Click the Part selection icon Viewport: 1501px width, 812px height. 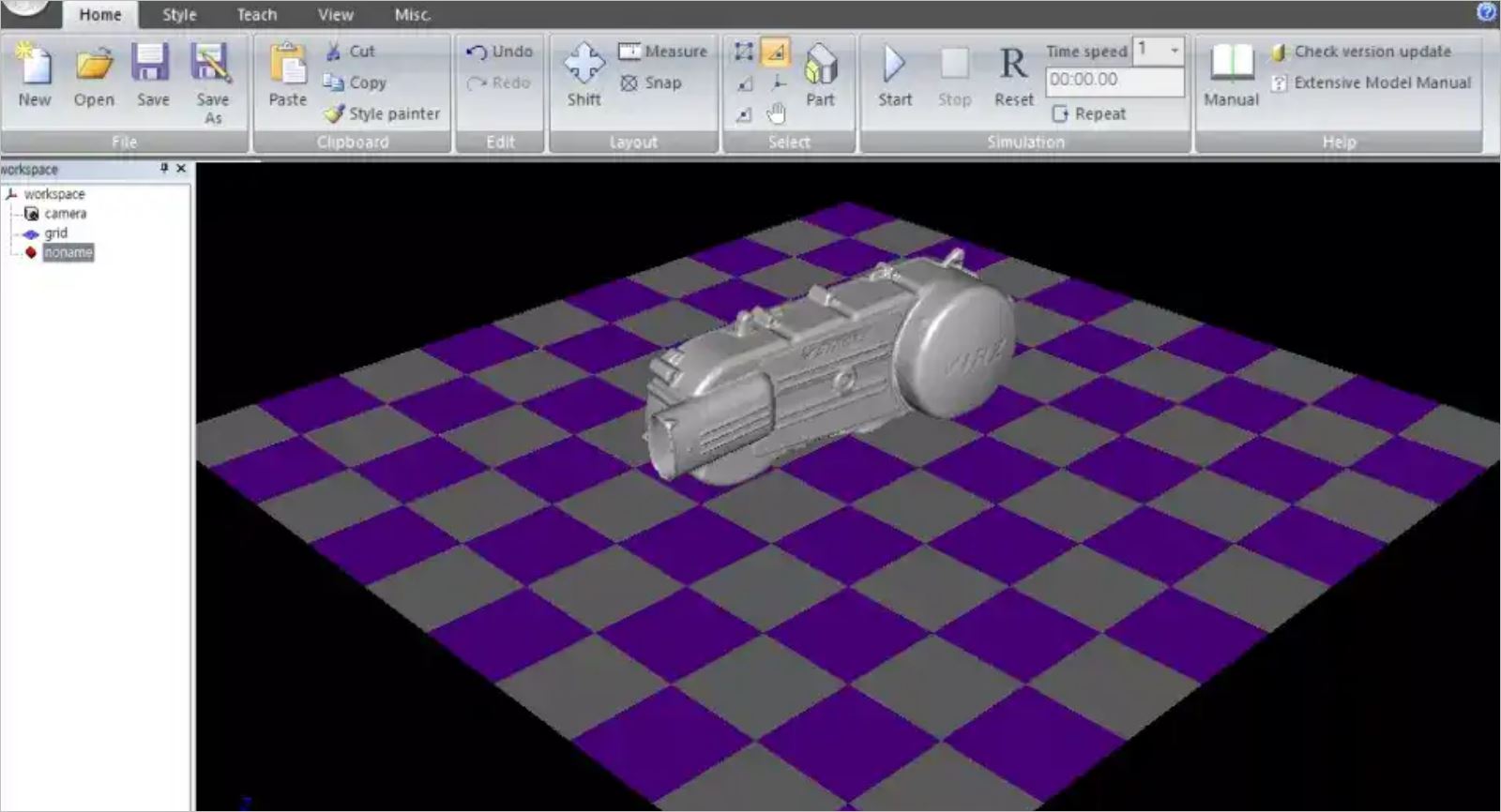pyautogui.click(x=820, y=76)
